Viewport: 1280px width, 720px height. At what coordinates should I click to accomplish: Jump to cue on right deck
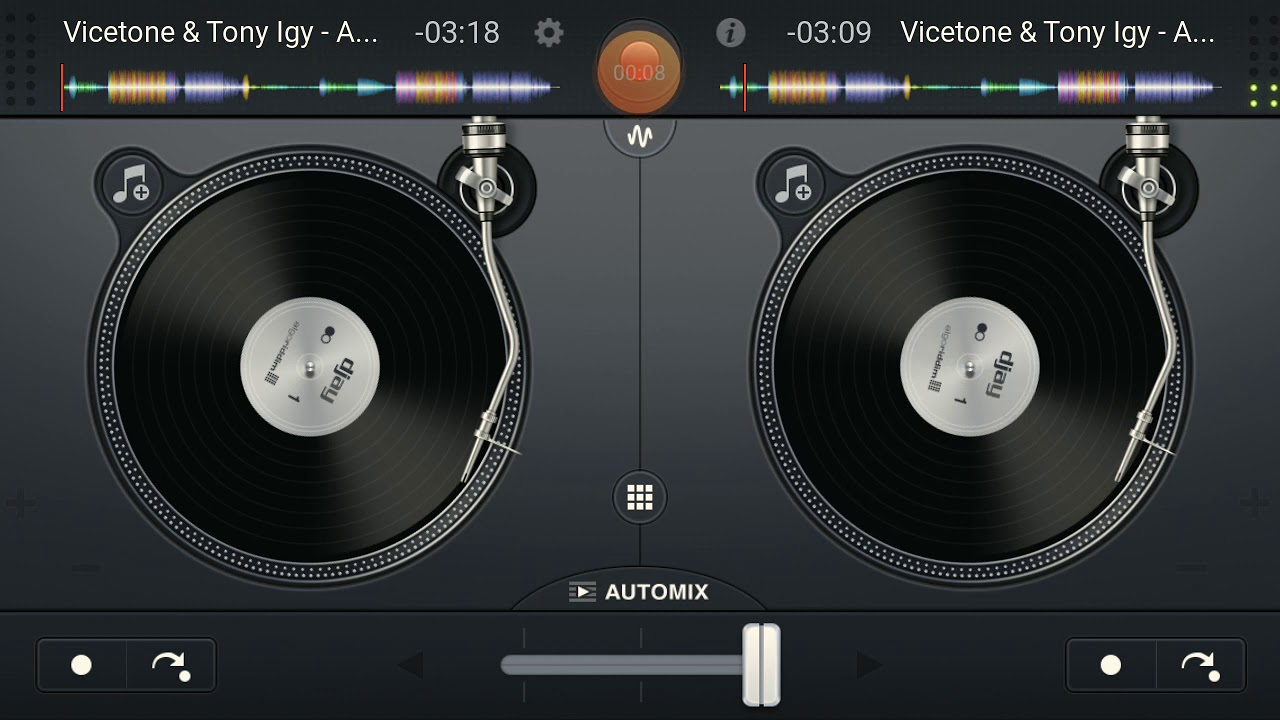pyautogui.click(x=1200, y=665)
